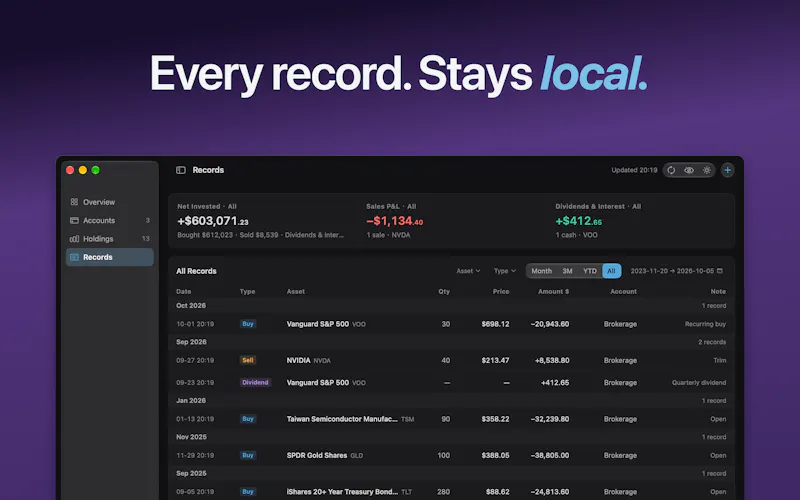Select the Month range tab
Screen dimensions: 800x500
tap(541, 271)
